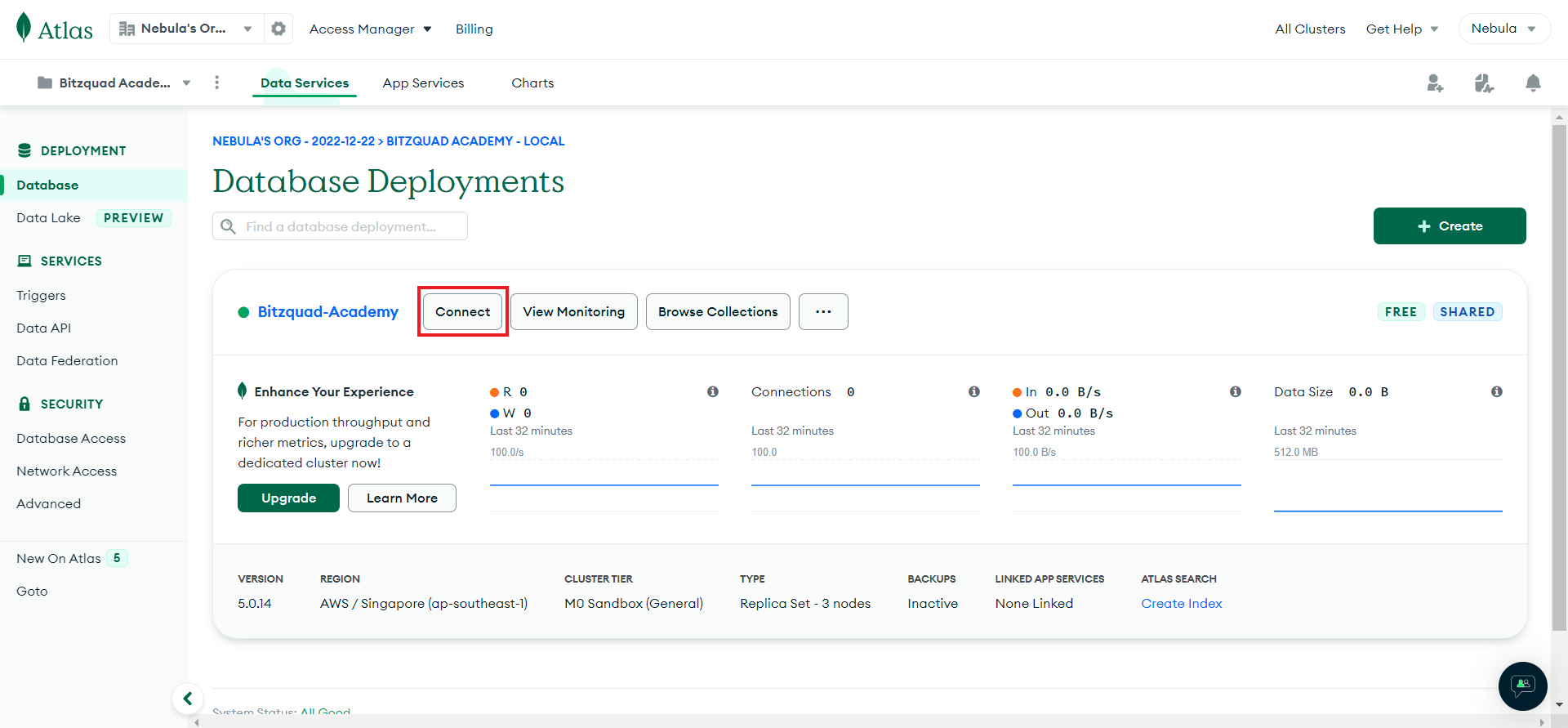Viewport: 1568px width, 728px height.
Task: Click the PREVIEW badge beside Data Lake
Action: pos(133,217)
